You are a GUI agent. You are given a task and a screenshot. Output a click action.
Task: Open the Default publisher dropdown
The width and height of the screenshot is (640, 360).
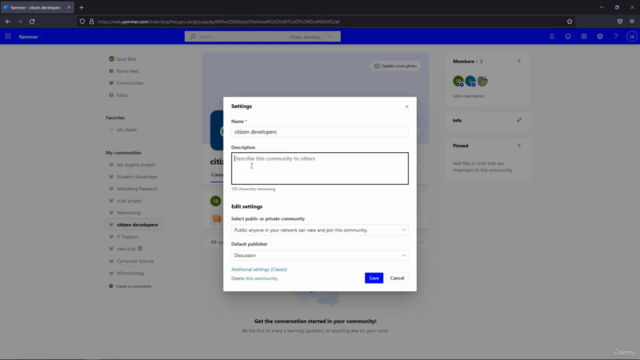click(320, 256)
